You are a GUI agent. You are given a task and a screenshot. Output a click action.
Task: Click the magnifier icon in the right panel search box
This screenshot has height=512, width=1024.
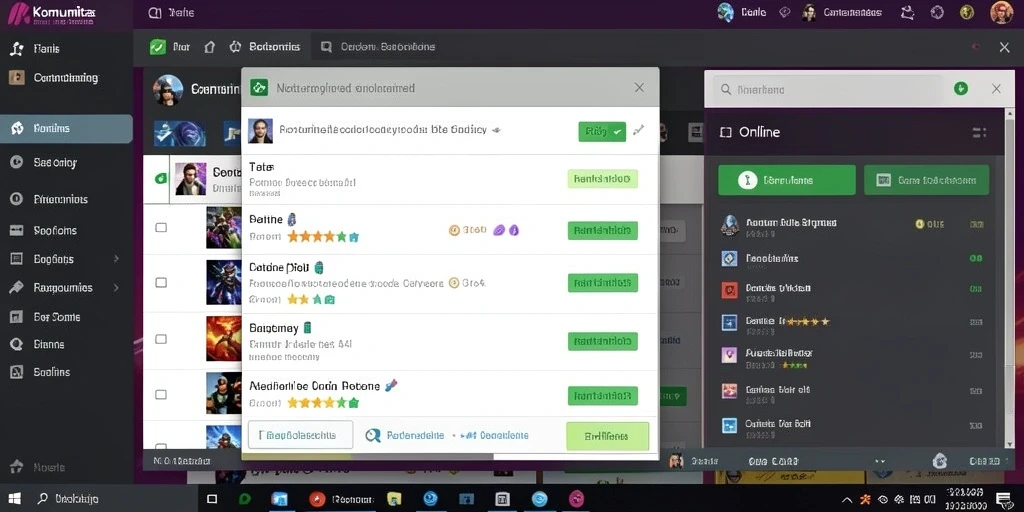[726, 89]
